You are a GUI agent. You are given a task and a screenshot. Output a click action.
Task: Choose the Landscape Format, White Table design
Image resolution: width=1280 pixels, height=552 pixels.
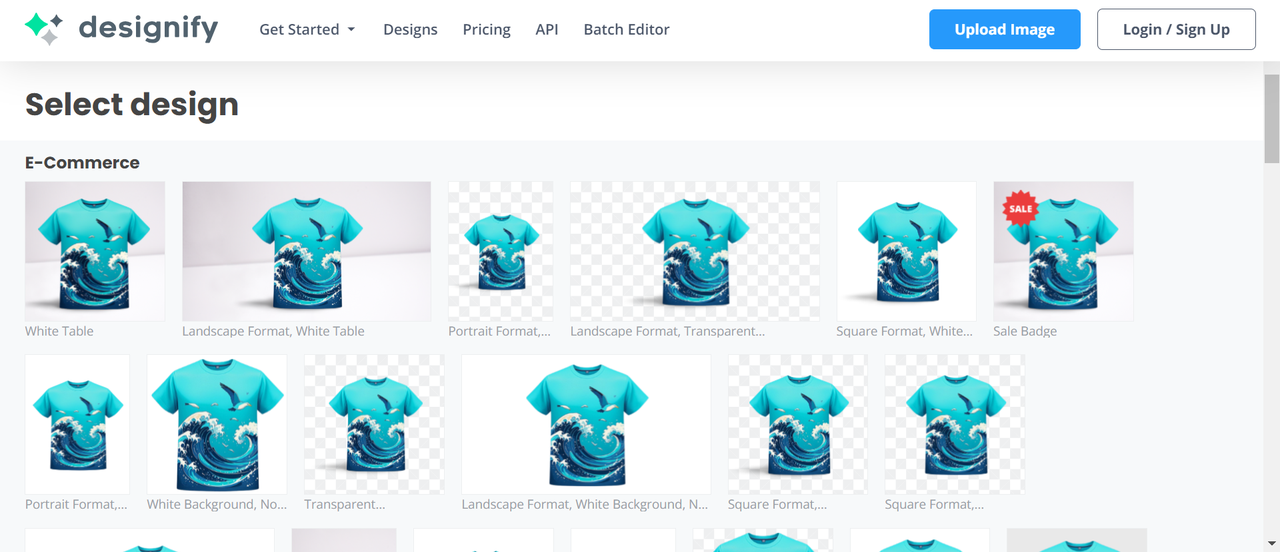[306, 251]
